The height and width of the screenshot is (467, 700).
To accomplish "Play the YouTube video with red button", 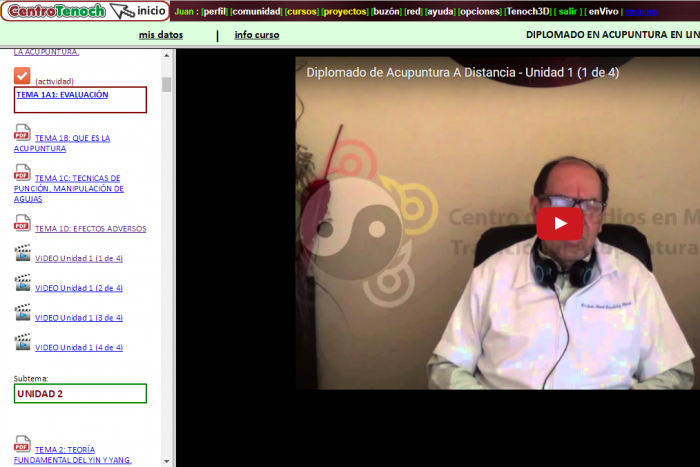I will (x=559, y=222).
